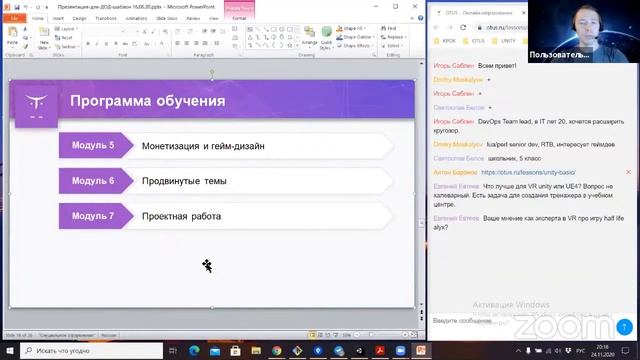Open the Layout dropdown
The height and width of the screenshot is (360, 640).
tap(66, 29)
